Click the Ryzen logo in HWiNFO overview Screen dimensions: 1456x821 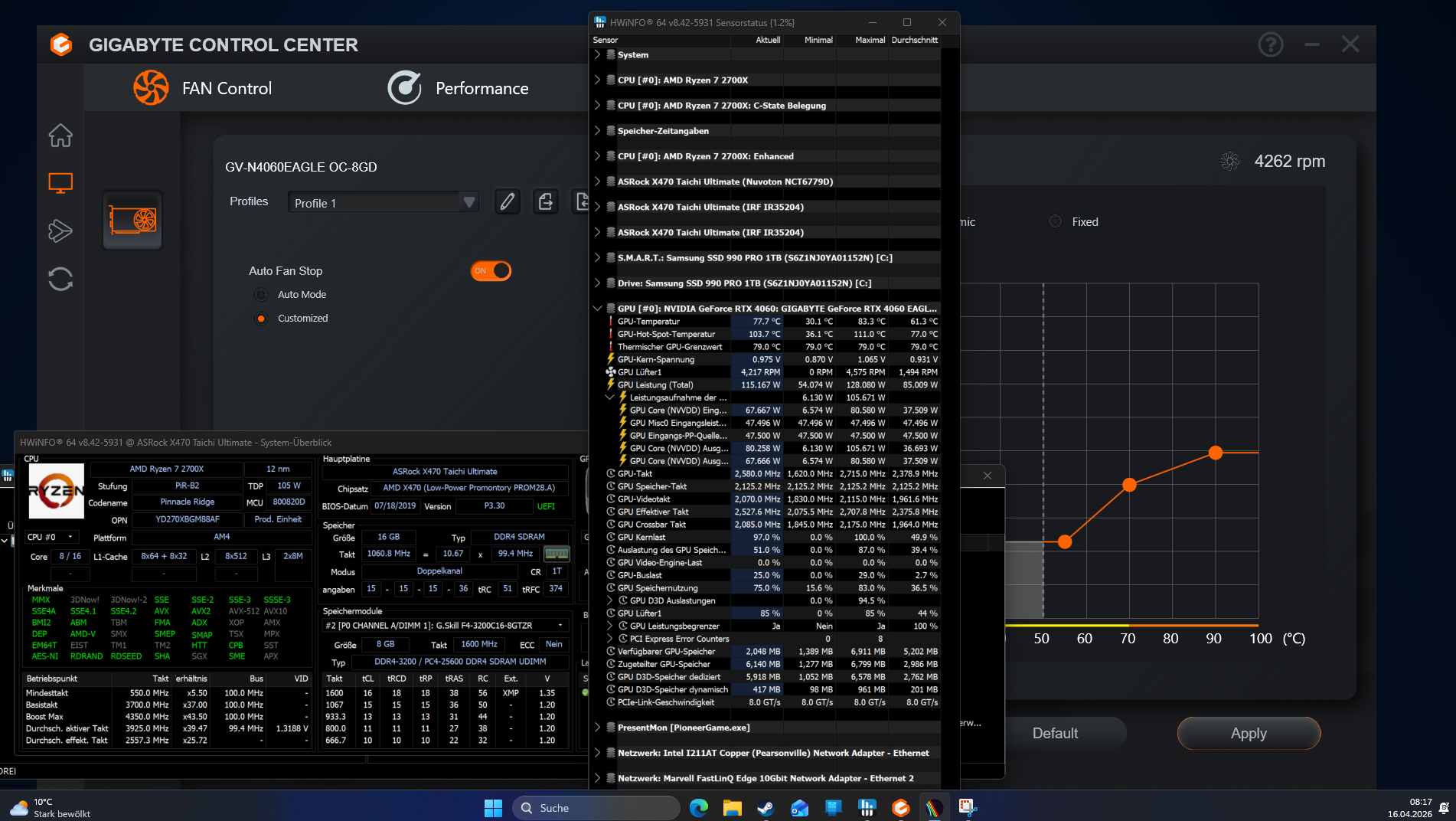56,491
